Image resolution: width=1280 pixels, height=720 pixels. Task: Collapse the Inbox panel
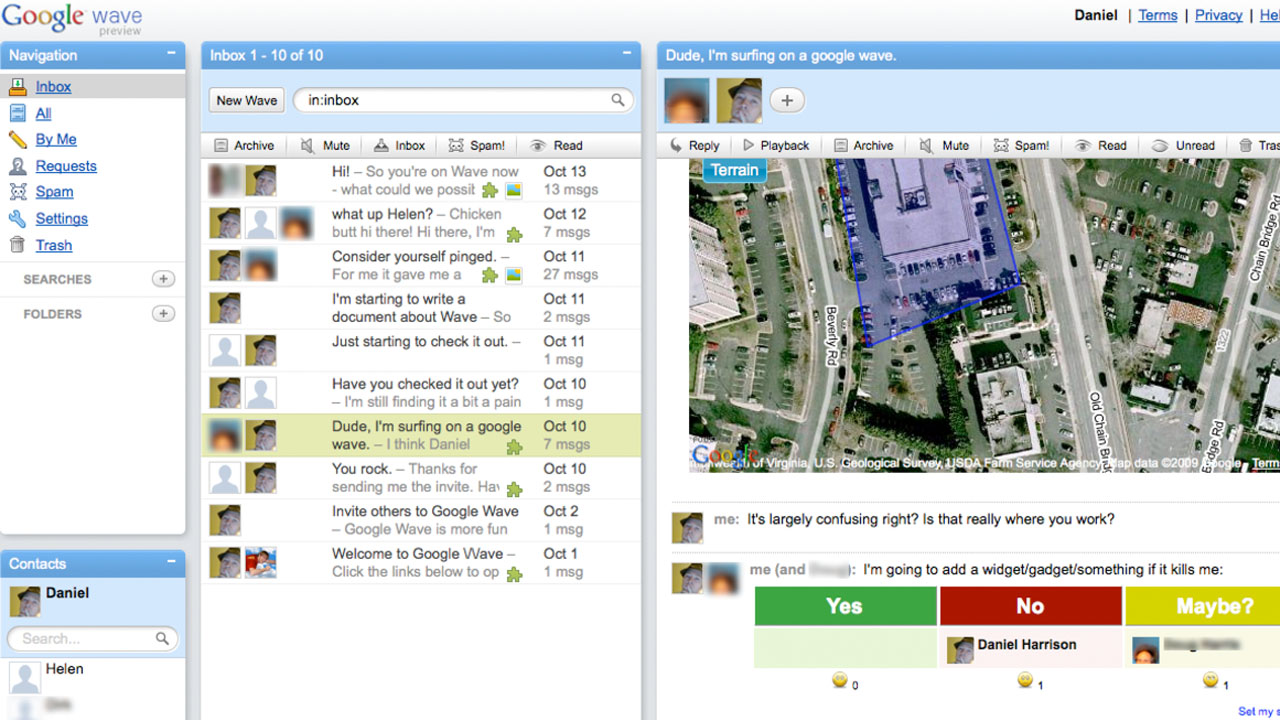pyautogui.click(x=627, y=54)
